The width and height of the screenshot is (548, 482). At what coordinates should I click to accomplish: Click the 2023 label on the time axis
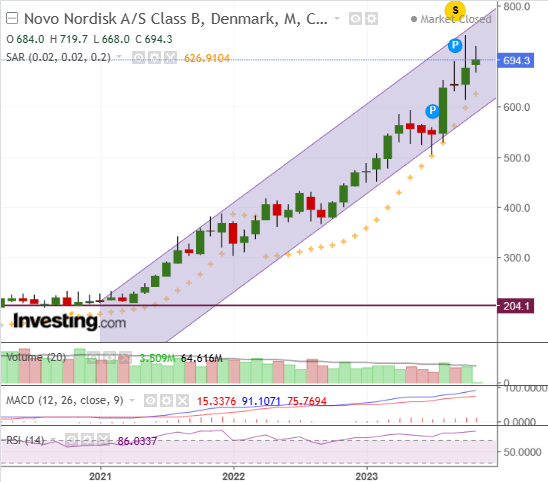pyautogui.click(x=367, y=476)
